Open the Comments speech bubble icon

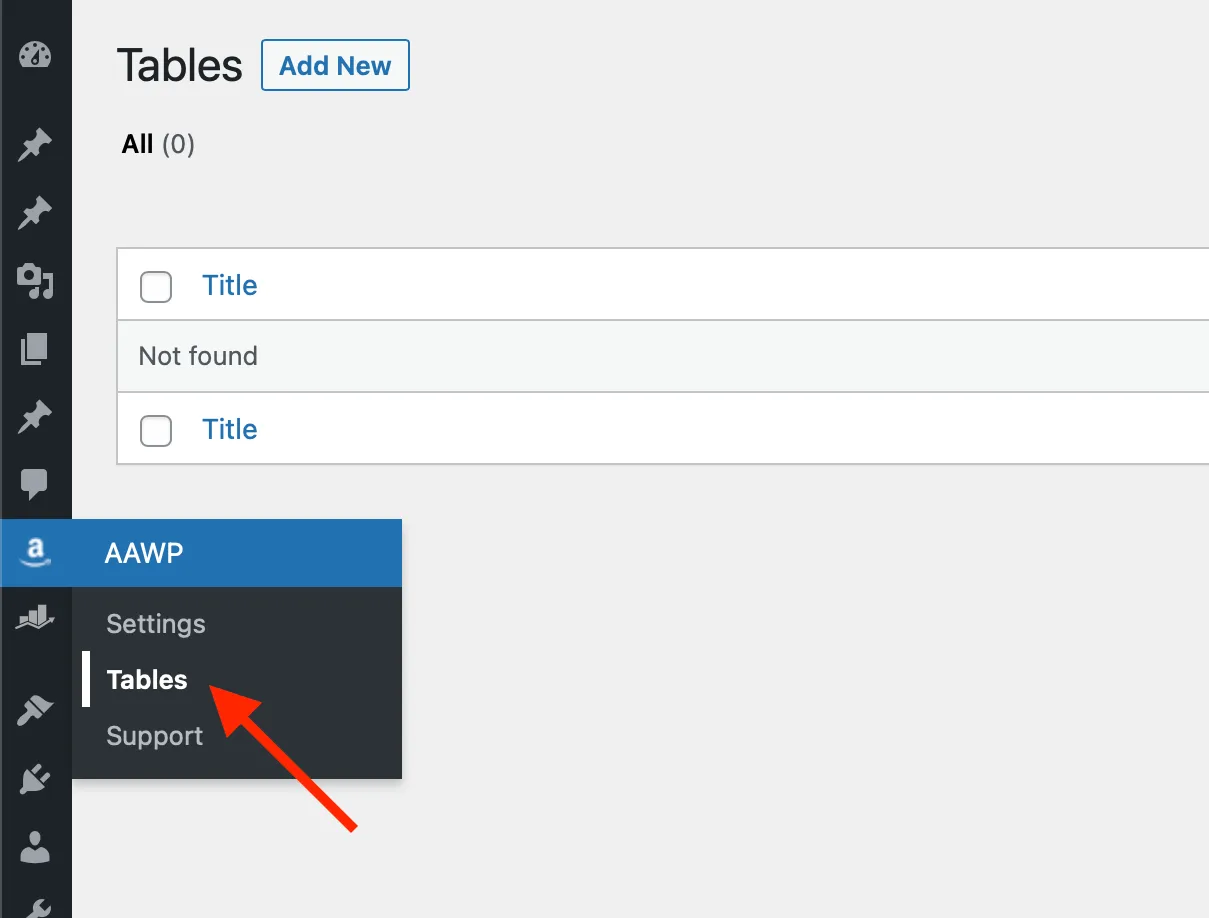(35, 485)
